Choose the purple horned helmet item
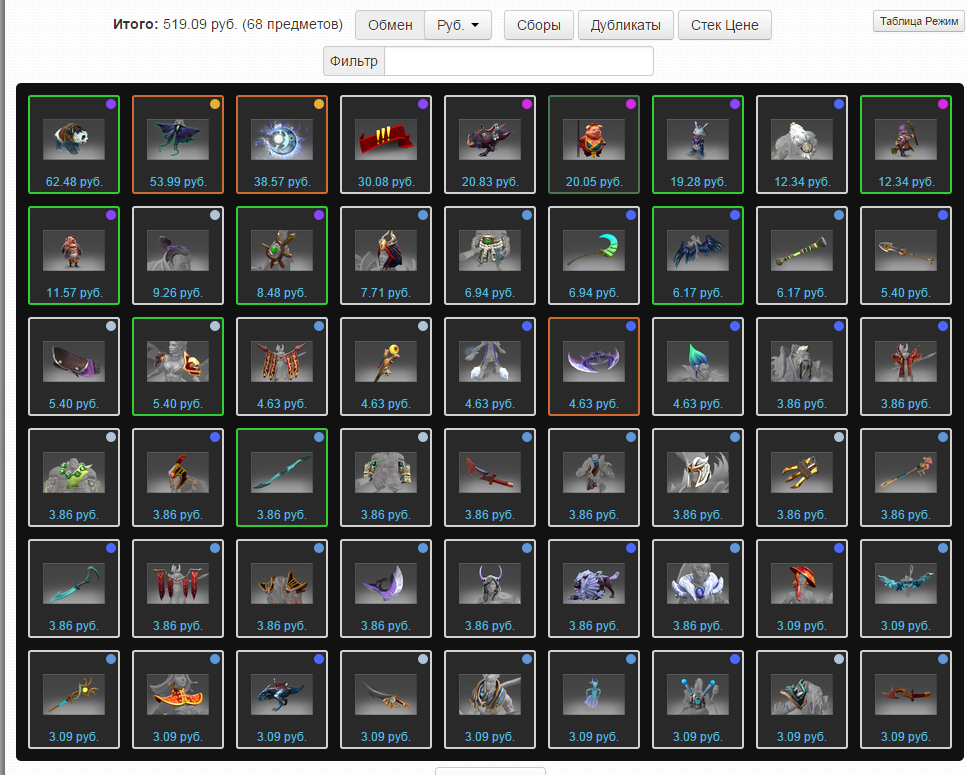Image resolution: width=968 pixels, height=775 pixels. click(490, 589)
